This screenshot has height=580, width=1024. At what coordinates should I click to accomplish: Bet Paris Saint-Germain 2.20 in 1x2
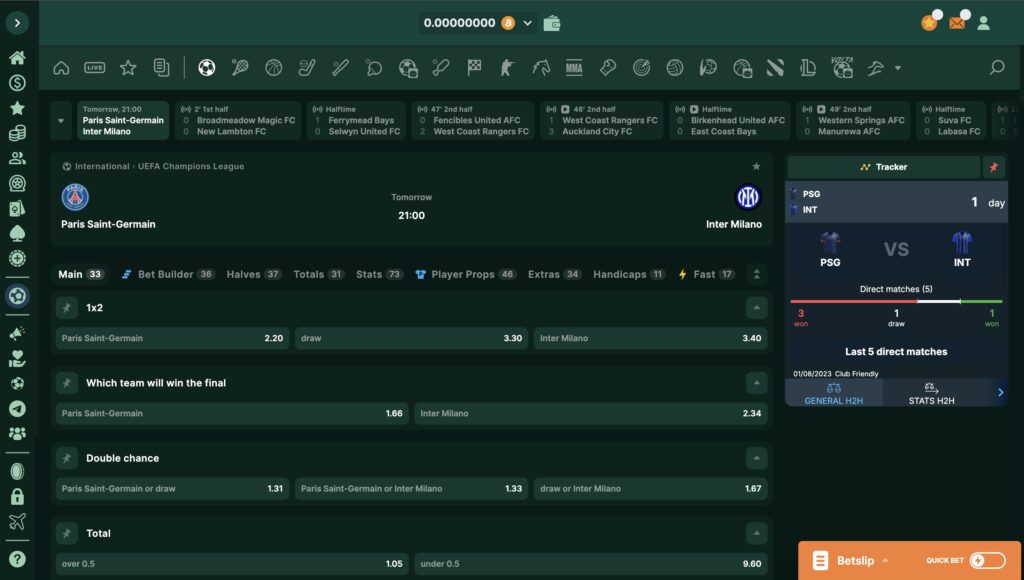coord(172,338)
